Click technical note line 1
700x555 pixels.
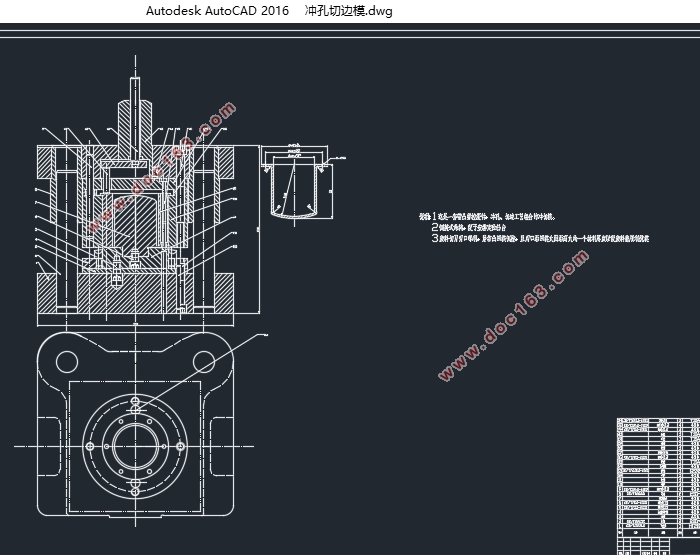tap(487, 217)
